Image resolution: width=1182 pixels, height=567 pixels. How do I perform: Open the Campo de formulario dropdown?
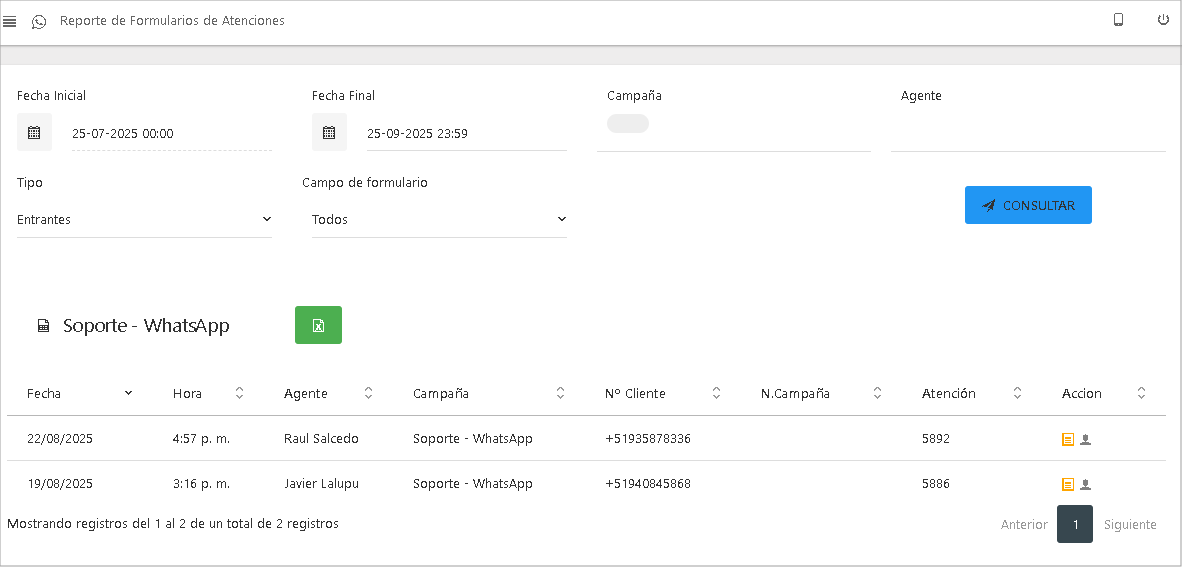(x=439, y=220)
